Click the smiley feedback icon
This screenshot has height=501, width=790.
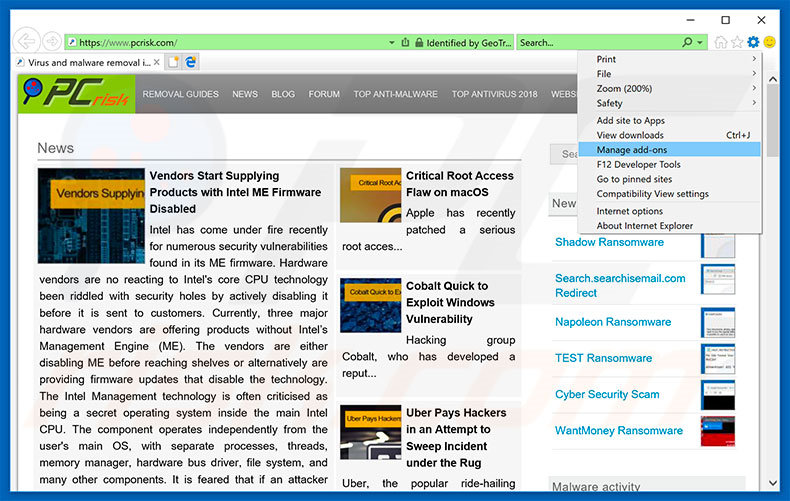point(769,42)
